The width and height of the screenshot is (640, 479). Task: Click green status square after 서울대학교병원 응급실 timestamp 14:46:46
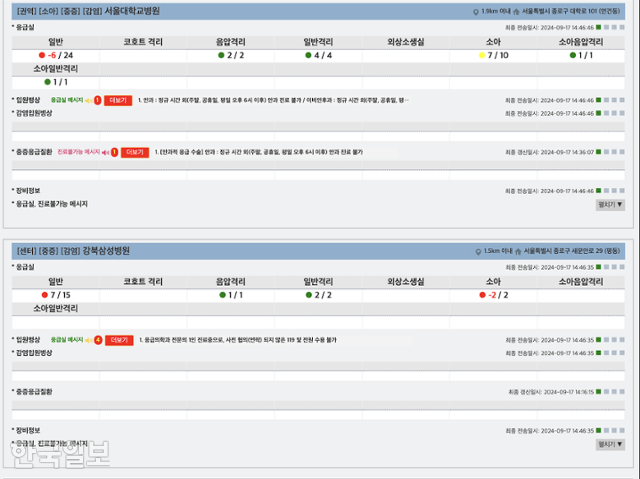coord(598,27)
